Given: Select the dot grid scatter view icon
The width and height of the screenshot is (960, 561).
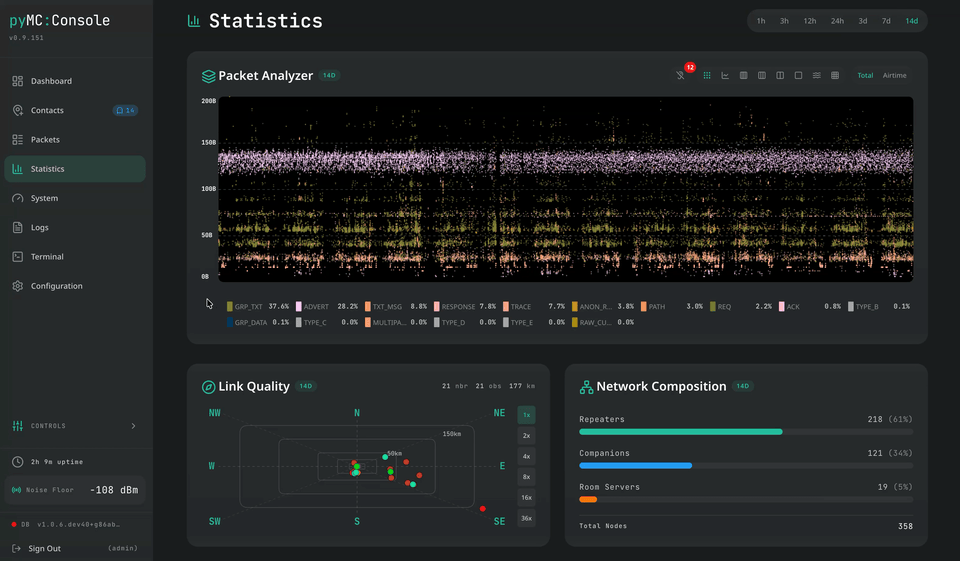Looking at the screenshot, I should click(x=707, y=75).
